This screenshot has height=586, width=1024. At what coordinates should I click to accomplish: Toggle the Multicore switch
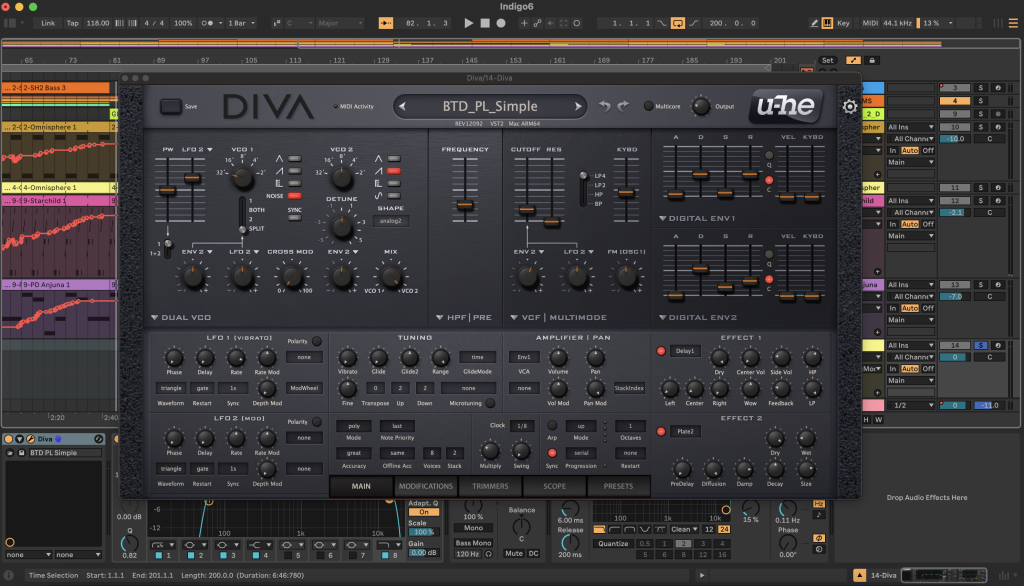pyautogui.click(x=648, y=106)
